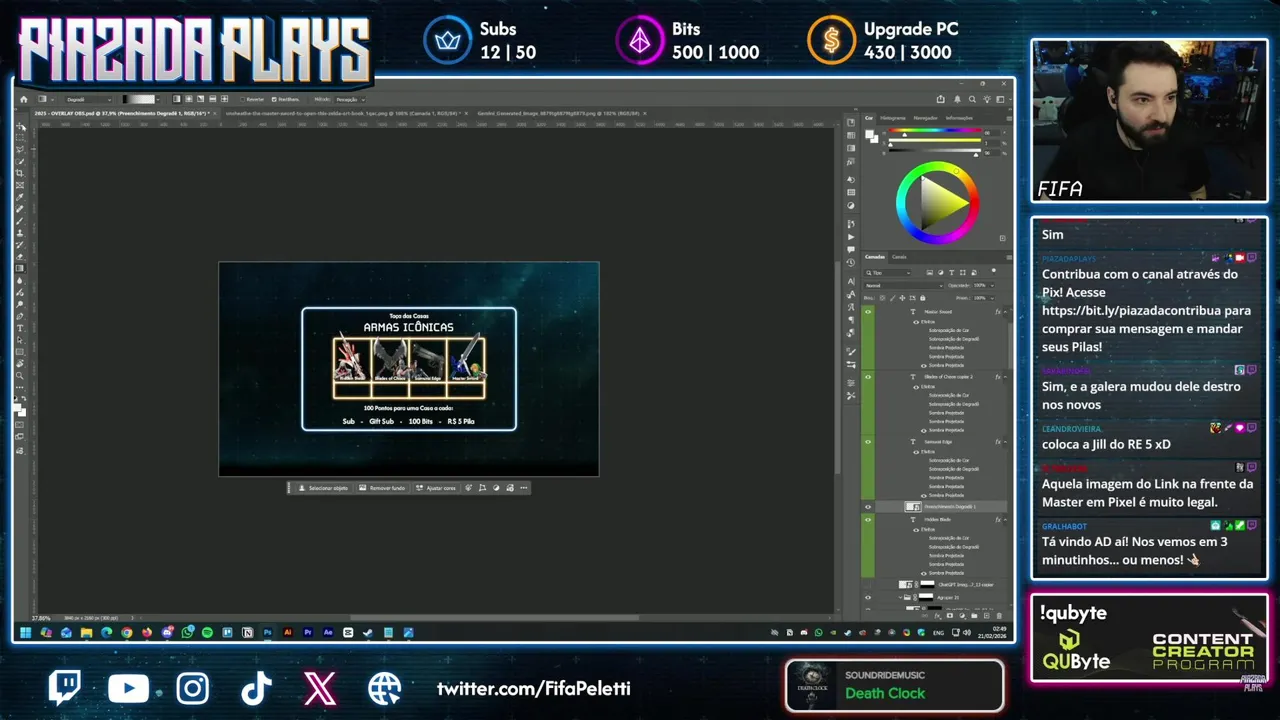Choose the Linear gradient type icon
The height and width of the screenshot is (720, 1280).
coord(177,99)
